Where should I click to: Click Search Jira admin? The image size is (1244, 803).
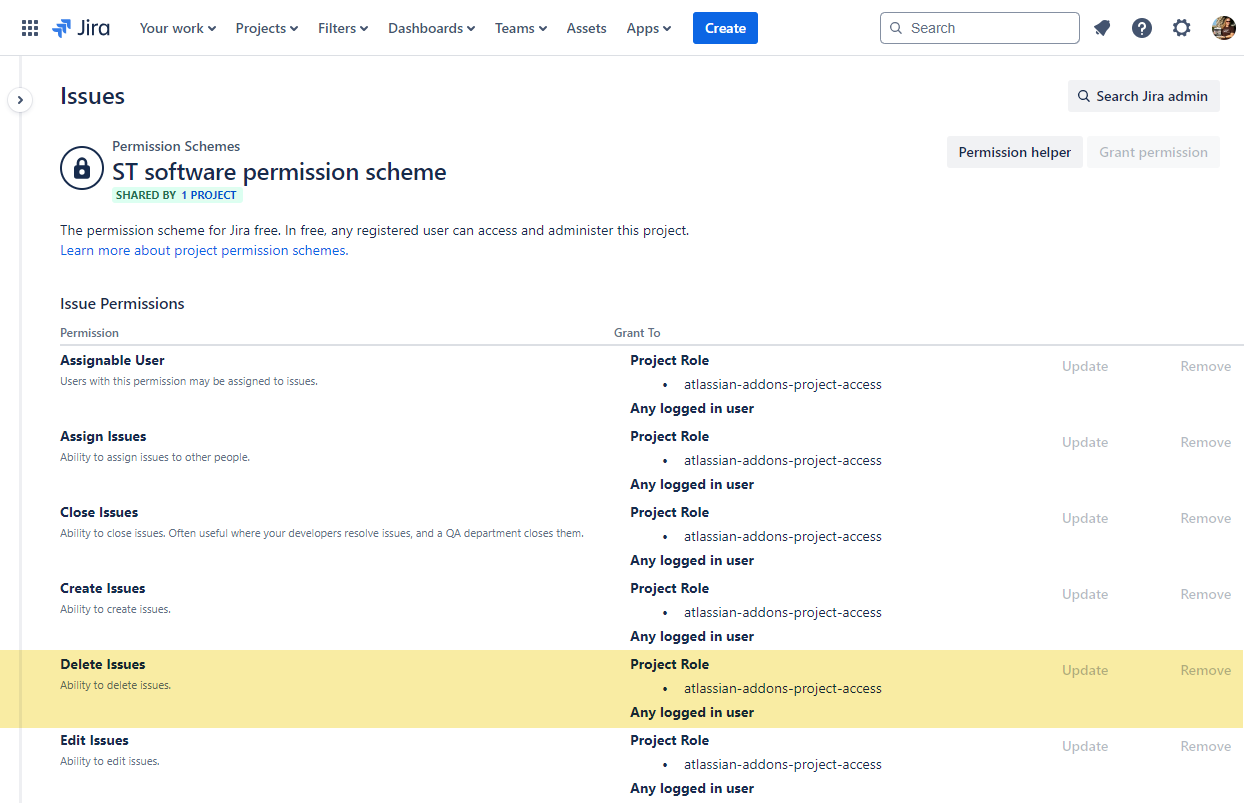tap(1143, 95)
